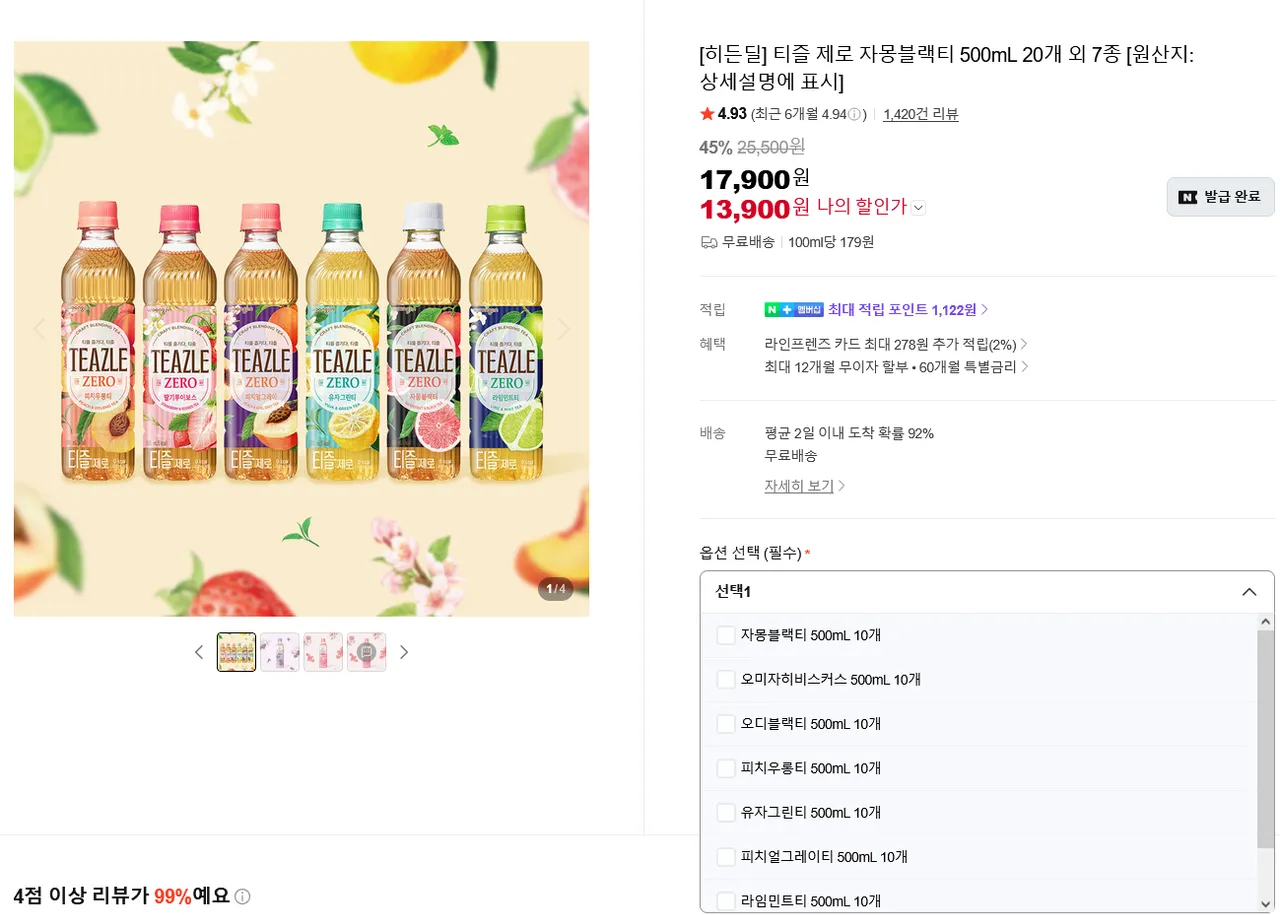Select the 유자그린티 500mL 10개 checkbox

click(726, 812)
